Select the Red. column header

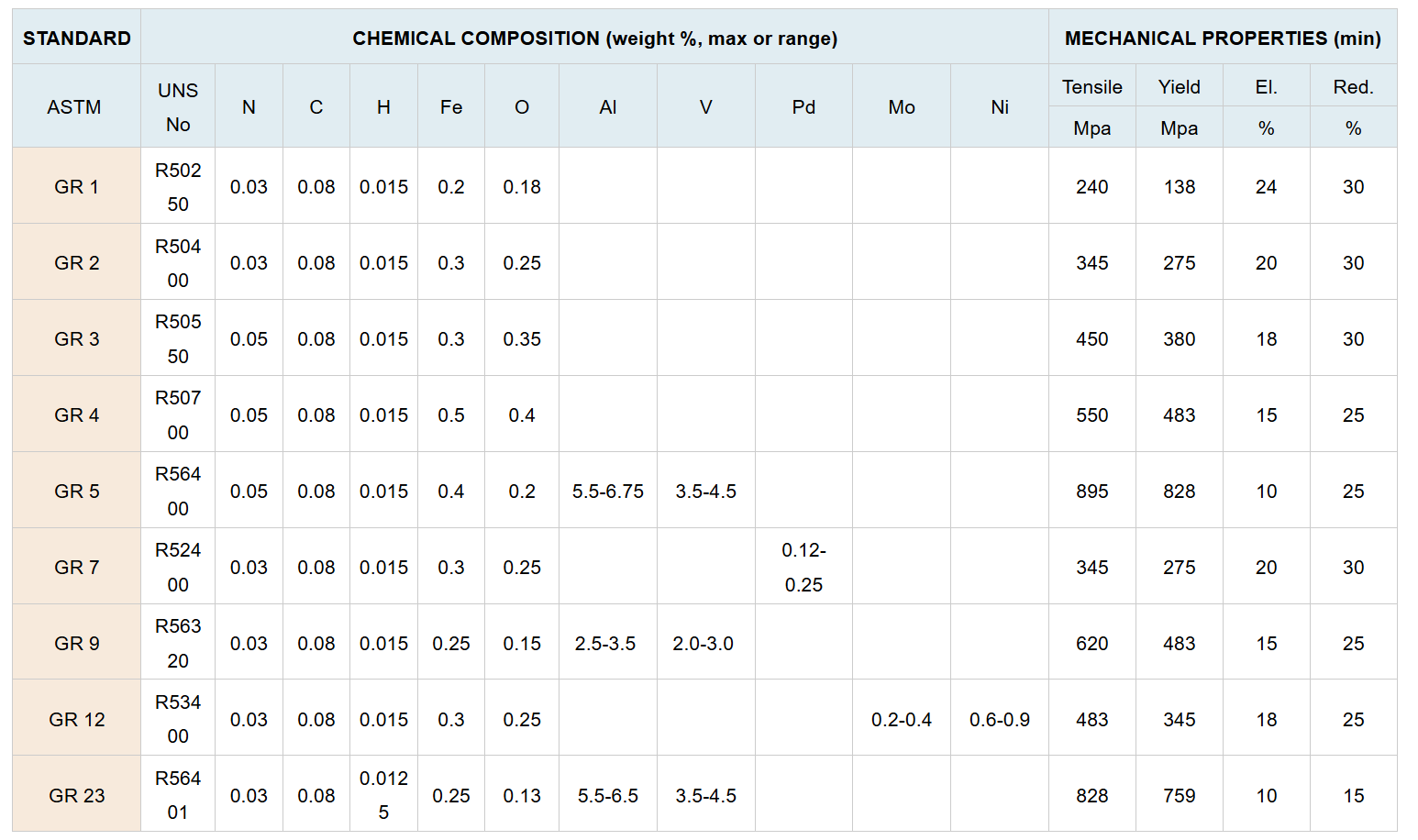click(x=1354, y=87)
